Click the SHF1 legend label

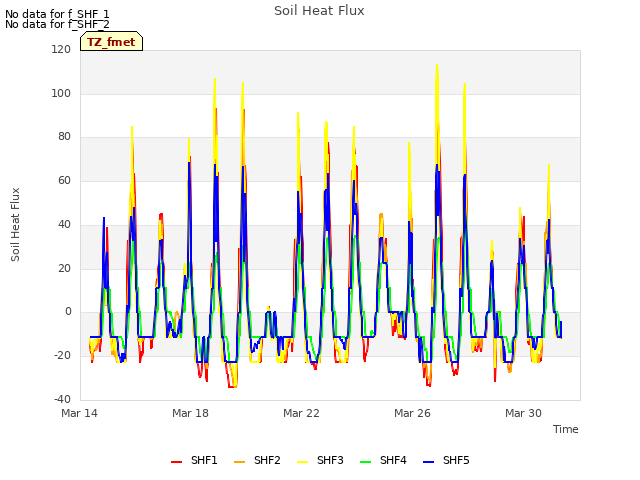point(204,460)
